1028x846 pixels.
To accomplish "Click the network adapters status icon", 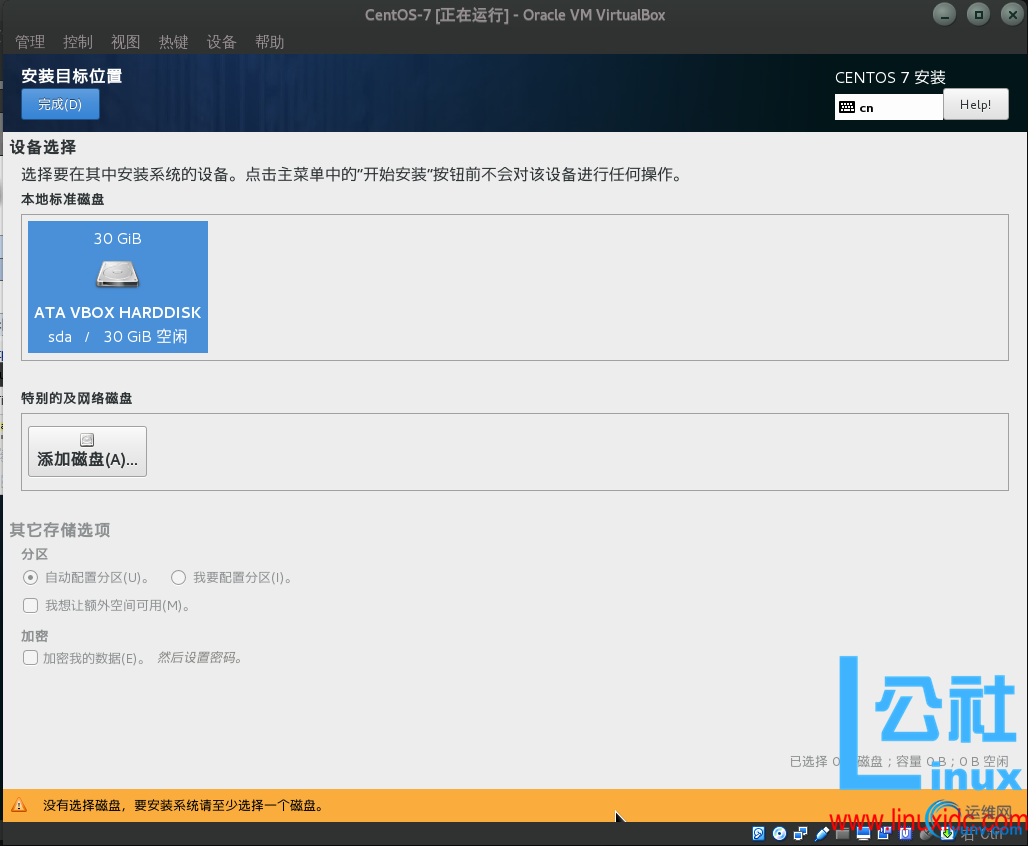I will 801,834.
